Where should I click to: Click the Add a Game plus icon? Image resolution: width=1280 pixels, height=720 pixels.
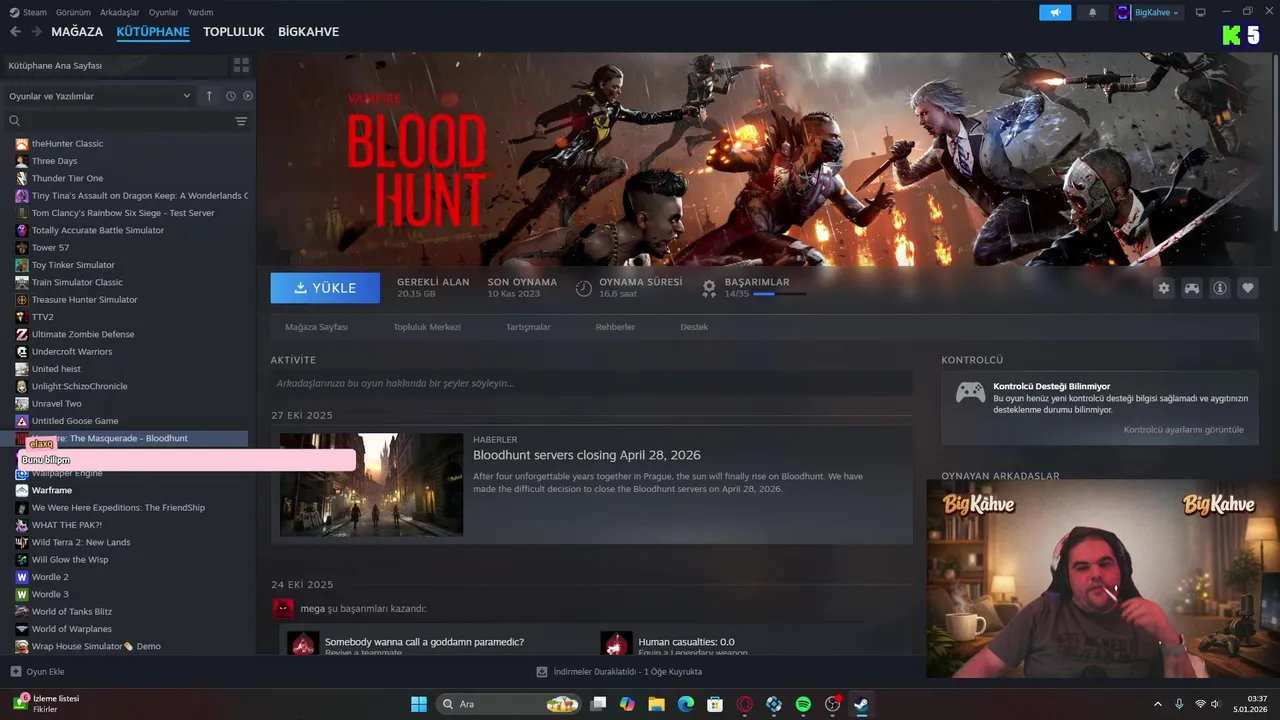click(x=15, y=672)
